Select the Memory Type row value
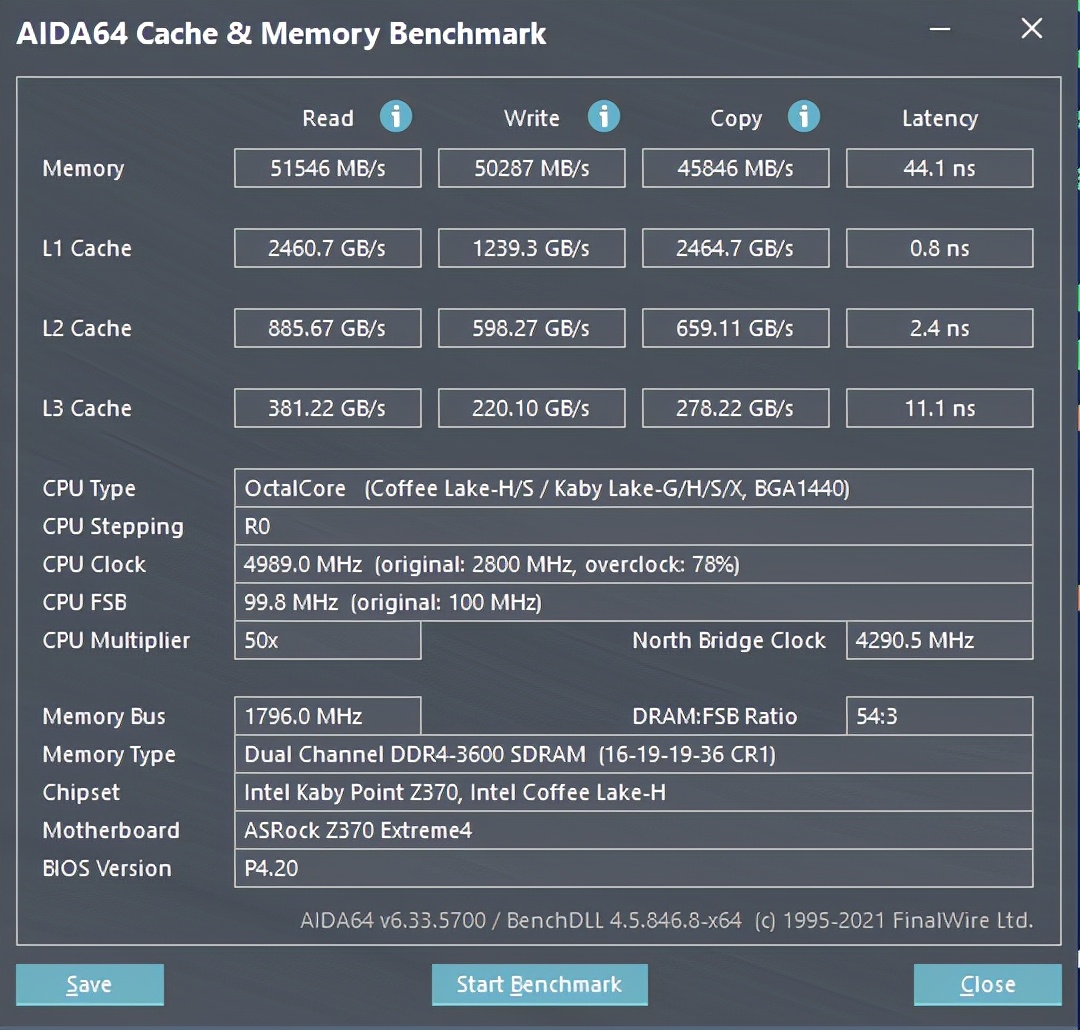Screen dimensions: 1080x1030 [x=633, y=754]
